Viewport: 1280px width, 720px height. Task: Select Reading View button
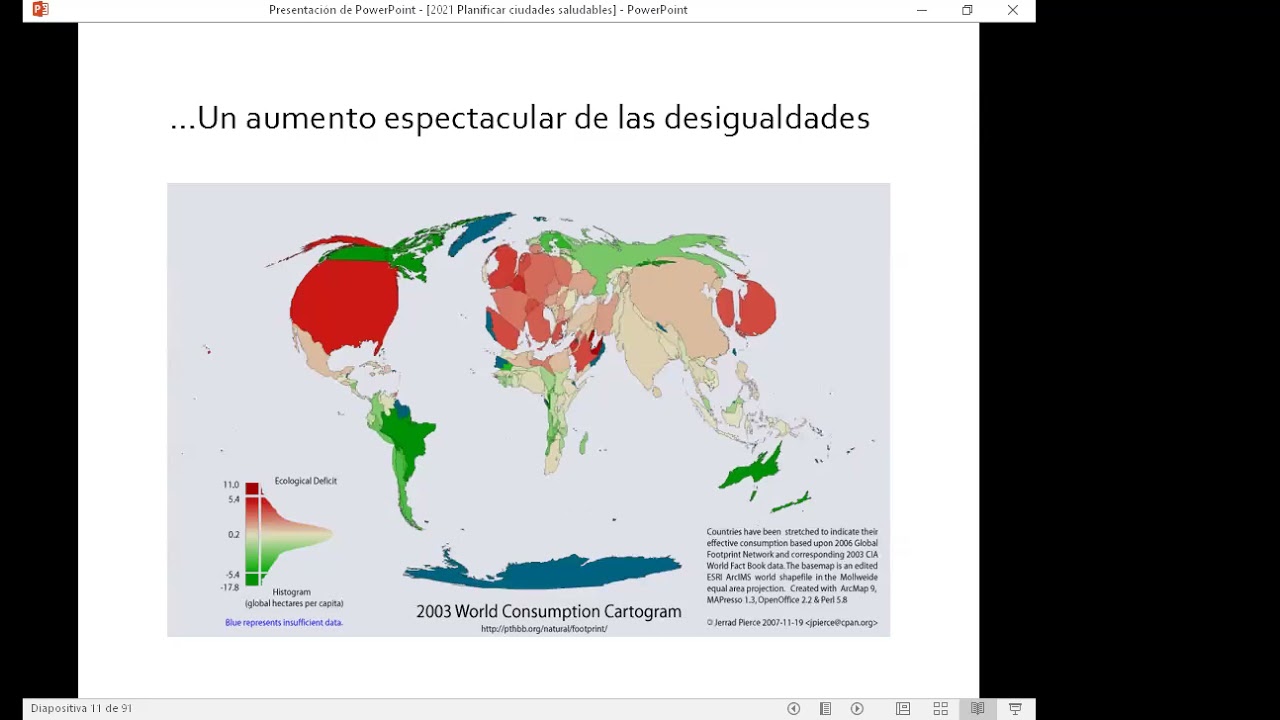coord(977,708)
